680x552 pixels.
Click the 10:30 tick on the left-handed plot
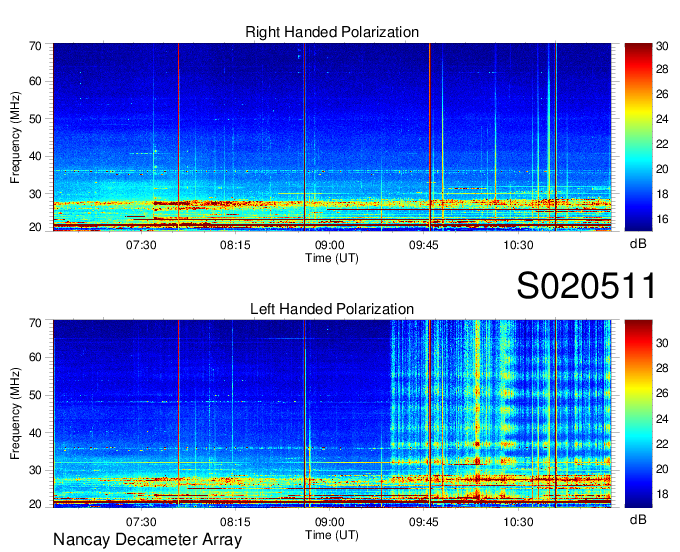pos(518,522)
